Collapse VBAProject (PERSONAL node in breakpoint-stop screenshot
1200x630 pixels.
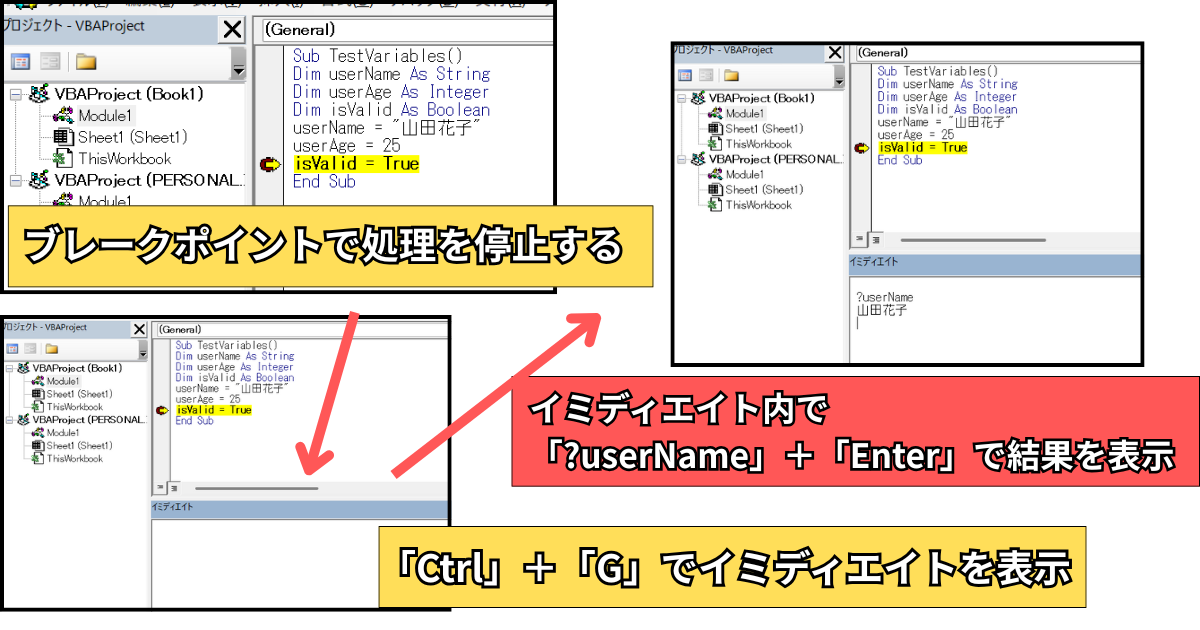(15, 180)
